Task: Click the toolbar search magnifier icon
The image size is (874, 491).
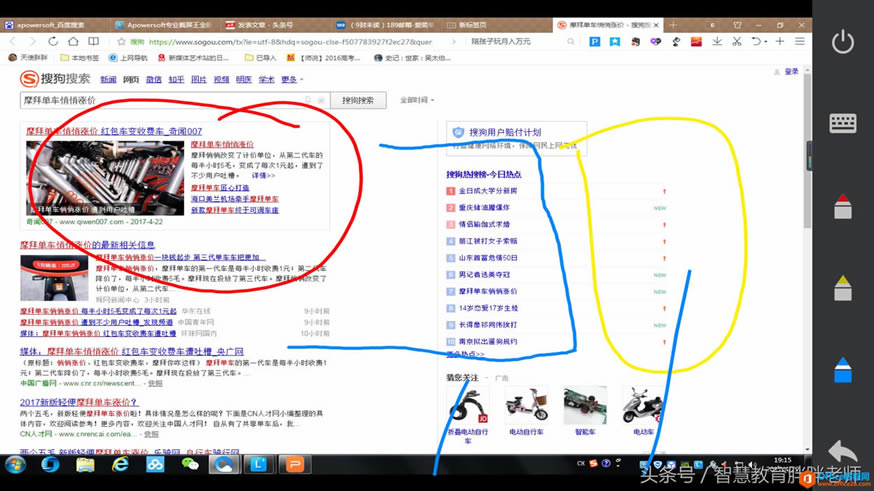Action: 570,41
